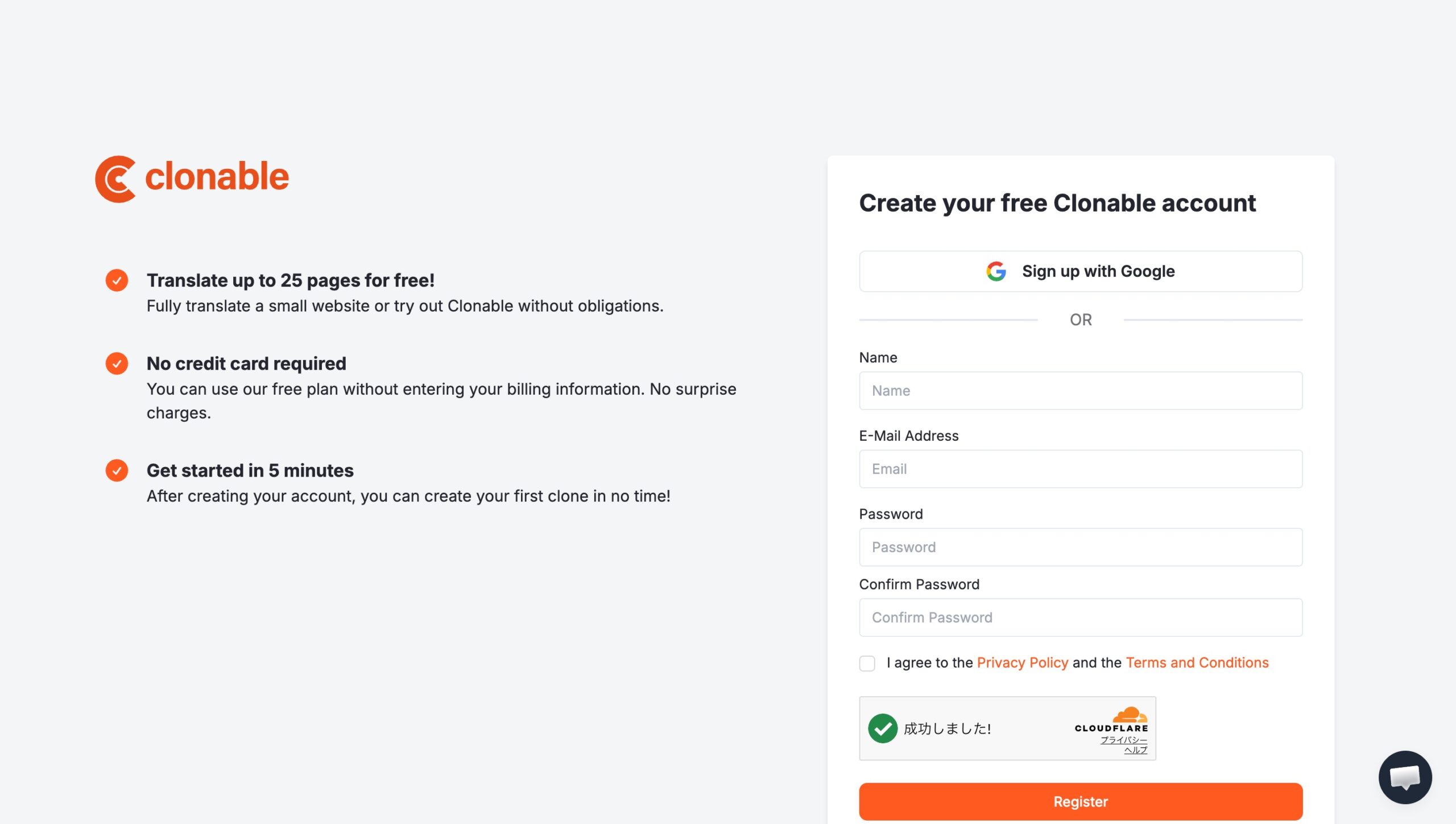Click the checkmark beside Get started in 5 minutes

[117, 470]
